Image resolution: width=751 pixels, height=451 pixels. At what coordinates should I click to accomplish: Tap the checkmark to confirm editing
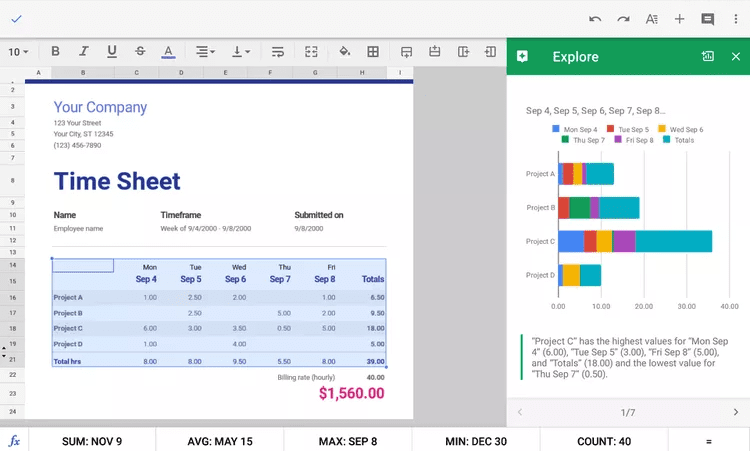16,19
